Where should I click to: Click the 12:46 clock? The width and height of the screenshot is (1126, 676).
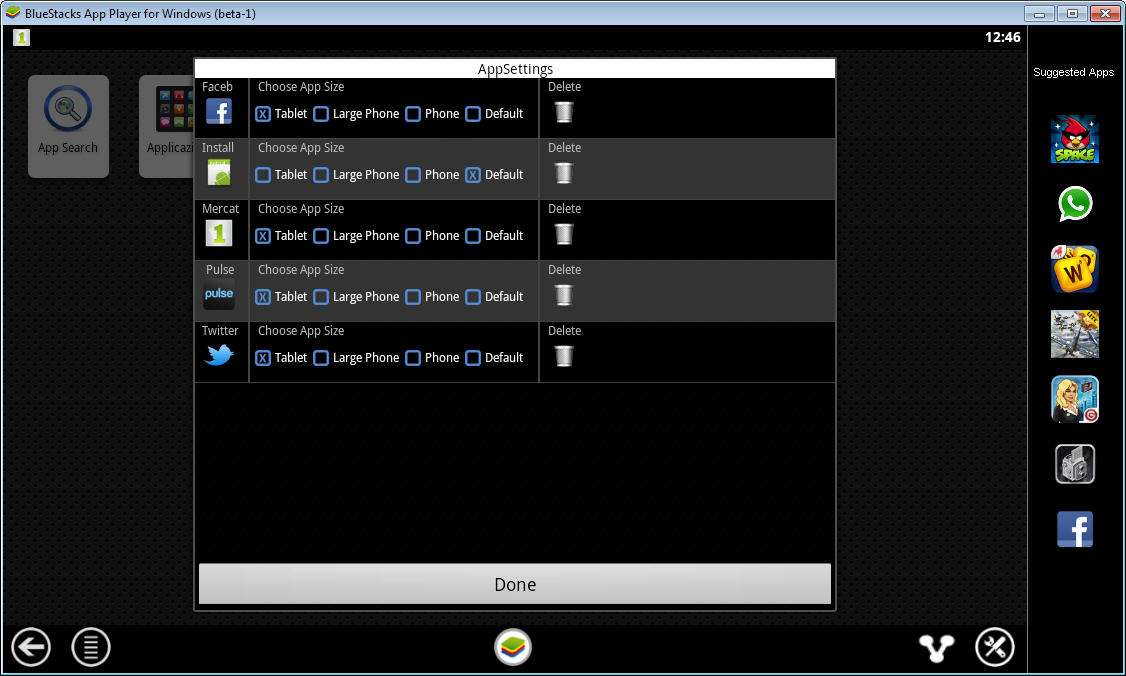(x=1002, y=37)
